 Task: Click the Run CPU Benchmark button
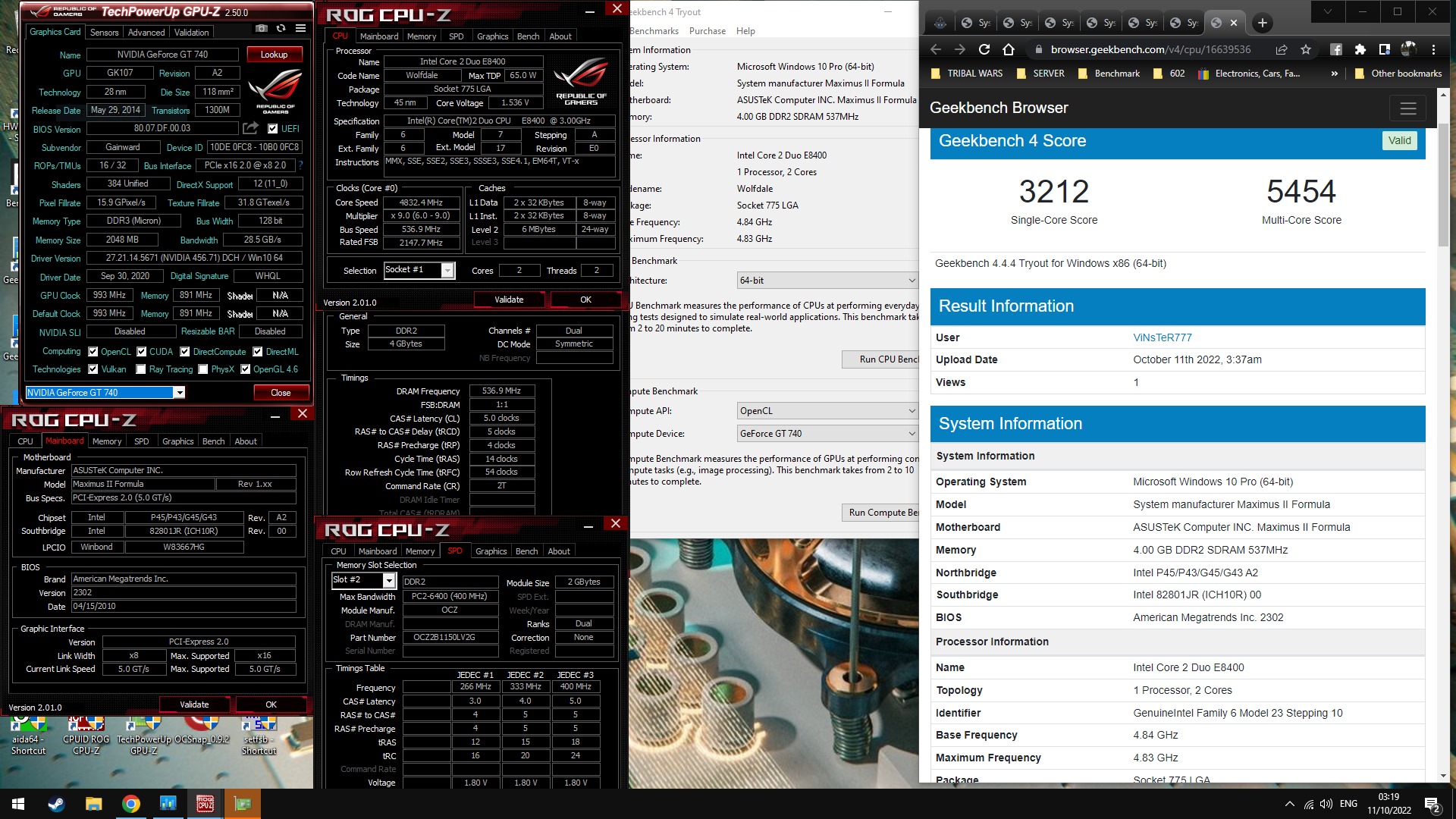881,359
